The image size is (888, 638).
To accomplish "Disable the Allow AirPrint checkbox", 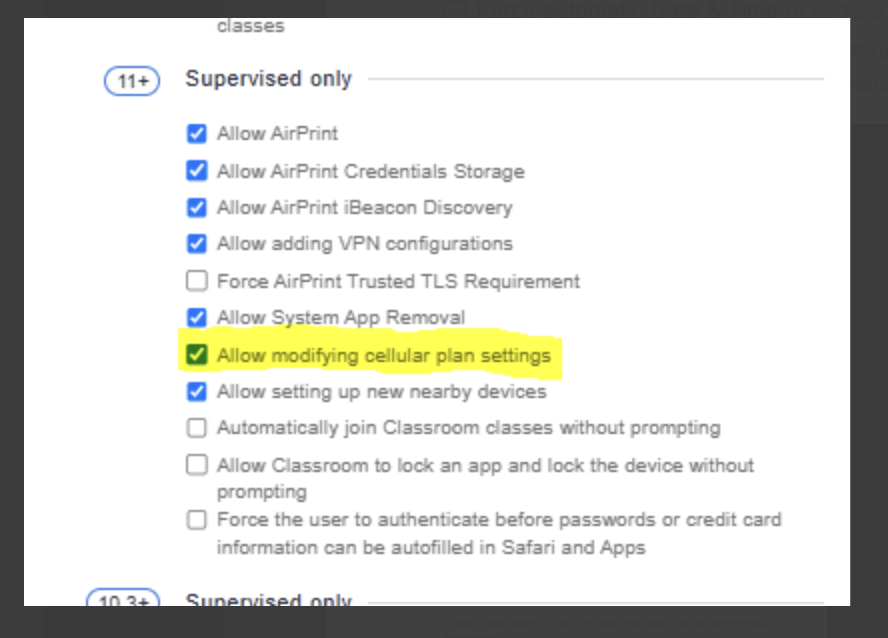I will point(196,133).
